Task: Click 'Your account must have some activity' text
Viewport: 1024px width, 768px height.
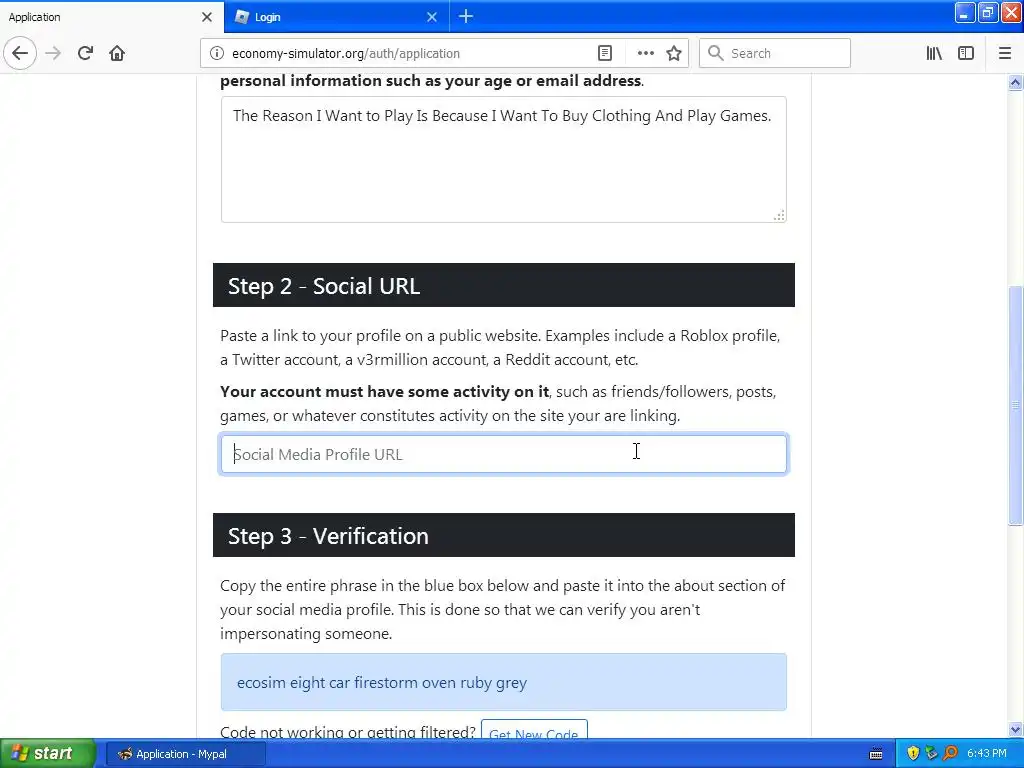Action: click(385, 391)
